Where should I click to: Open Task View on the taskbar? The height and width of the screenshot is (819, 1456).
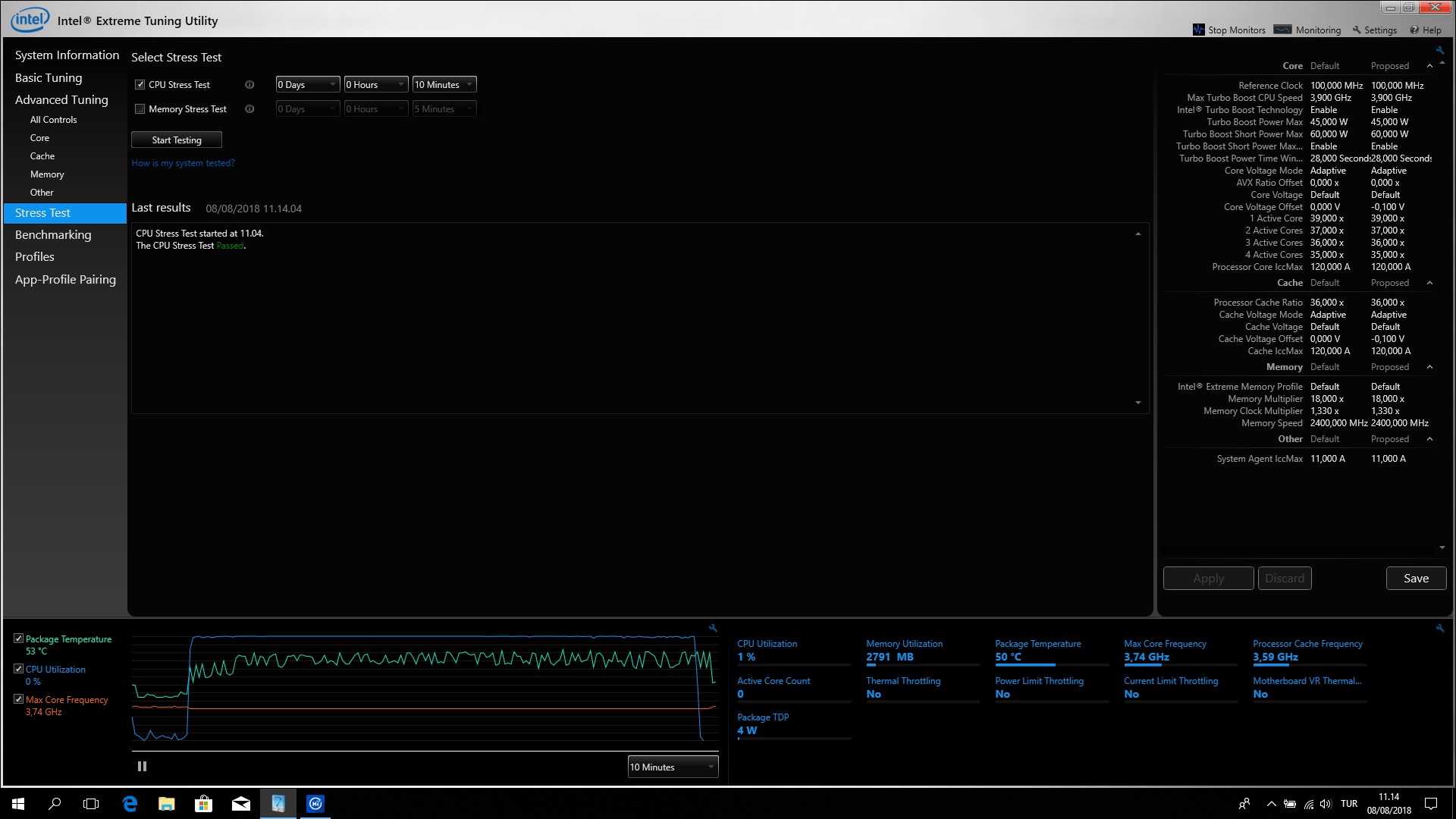point(91,804)
